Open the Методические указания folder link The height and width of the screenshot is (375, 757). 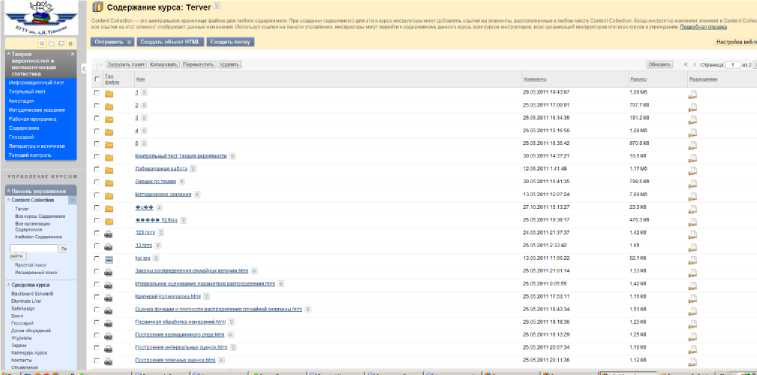click(163, 194)
